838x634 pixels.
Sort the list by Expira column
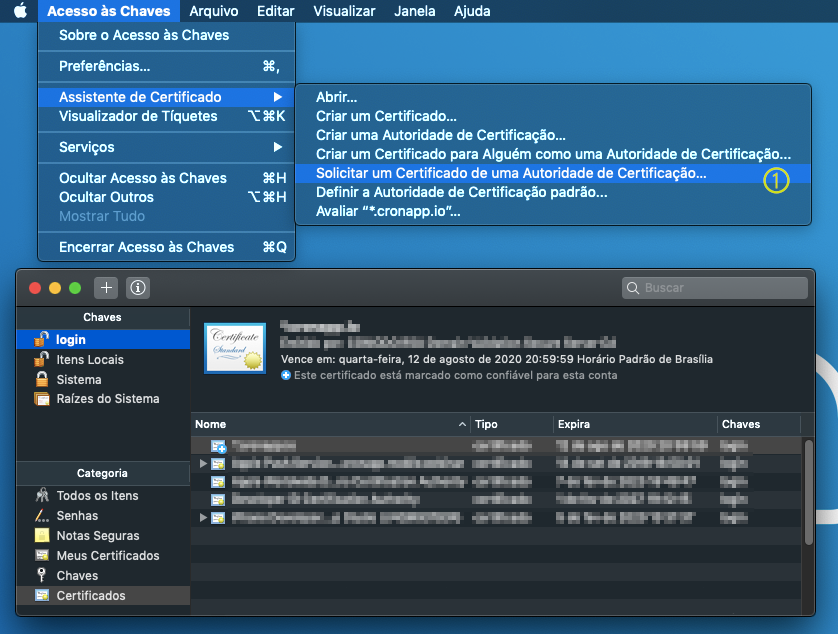[x=635, y=424]
